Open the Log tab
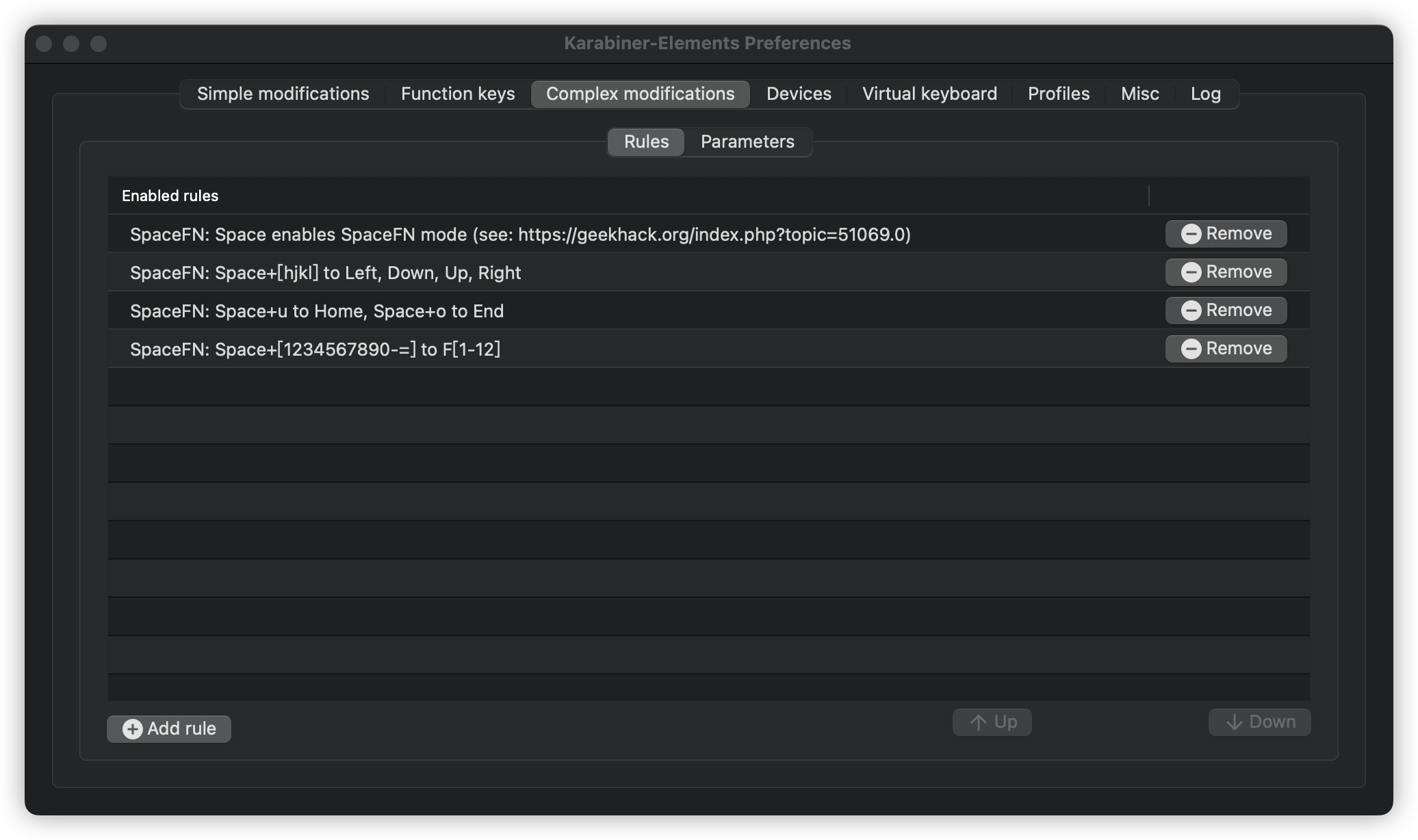This screenshot has width=1418, height=840. click(x=1205, y=94)
